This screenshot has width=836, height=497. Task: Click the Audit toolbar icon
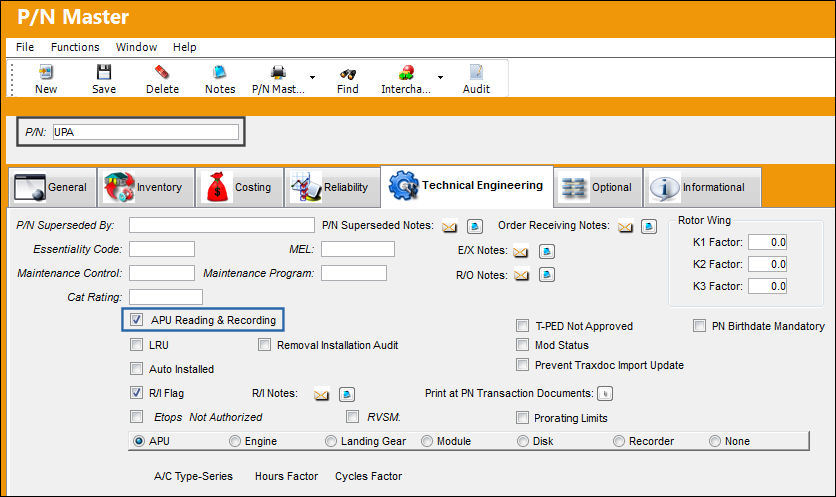[476, 72]
